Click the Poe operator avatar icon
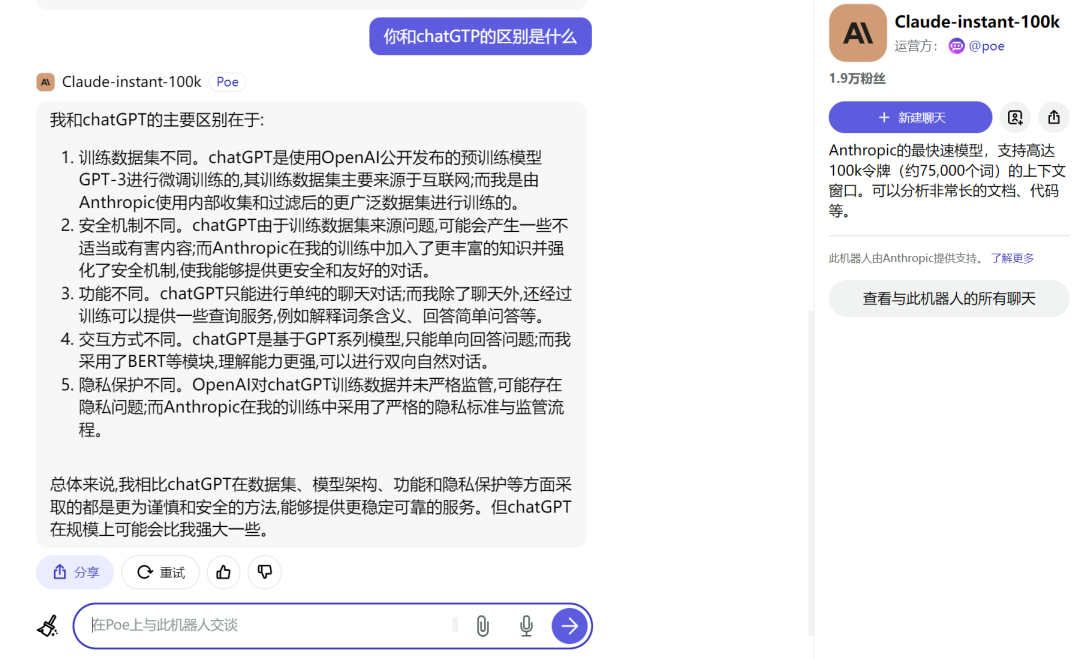The image size is (1080, 659). [x=957, y=46]
